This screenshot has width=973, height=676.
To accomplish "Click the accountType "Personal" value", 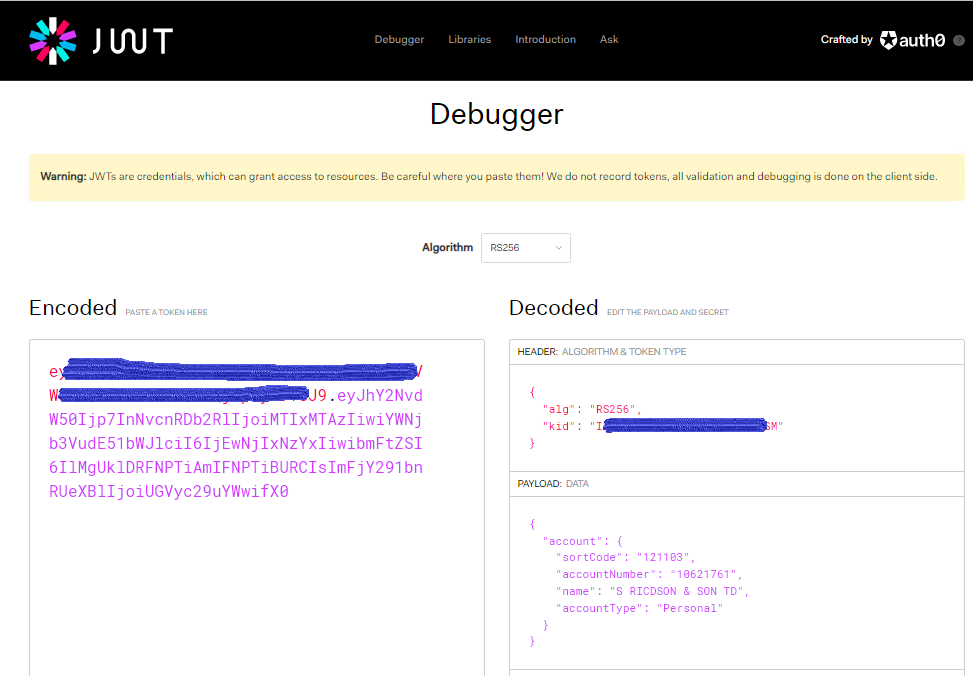I will coord(689,608).
